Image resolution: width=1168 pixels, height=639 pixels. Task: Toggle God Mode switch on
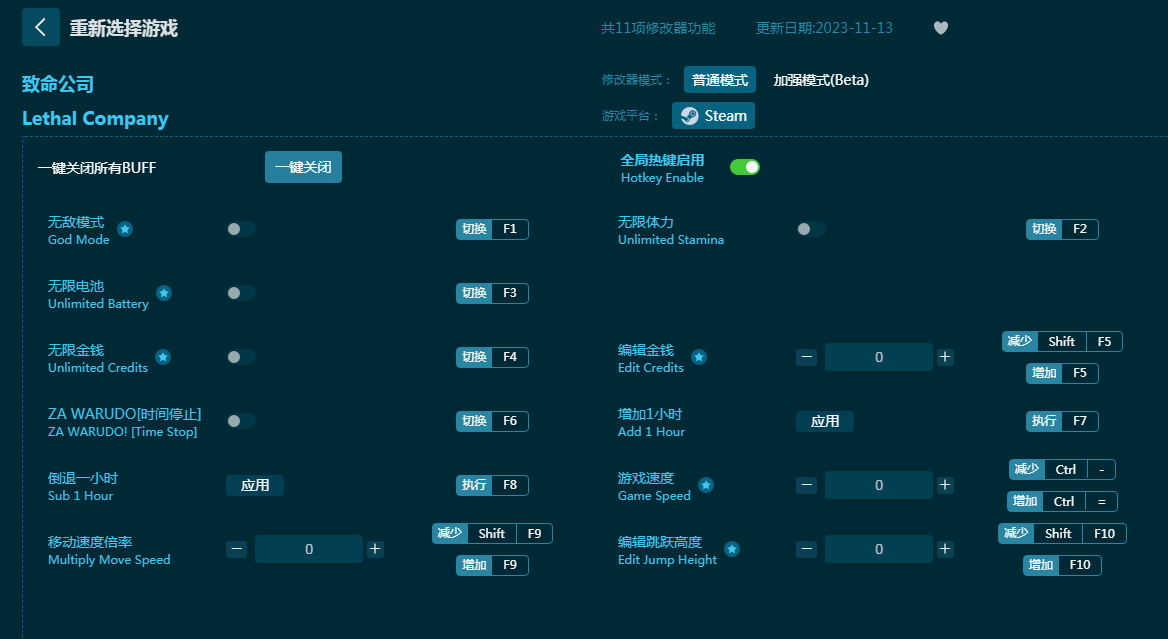pos(241,229)
